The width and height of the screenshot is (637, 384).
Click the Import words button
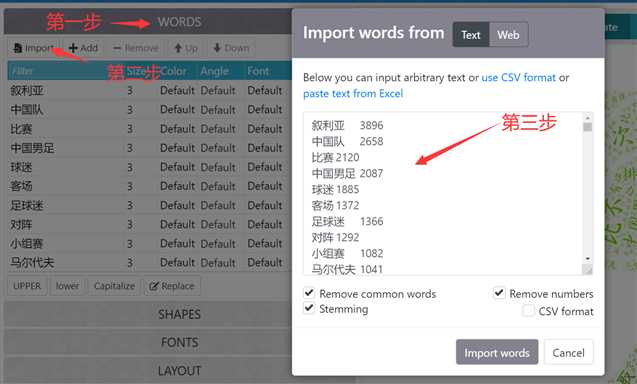tap(497, 352)
